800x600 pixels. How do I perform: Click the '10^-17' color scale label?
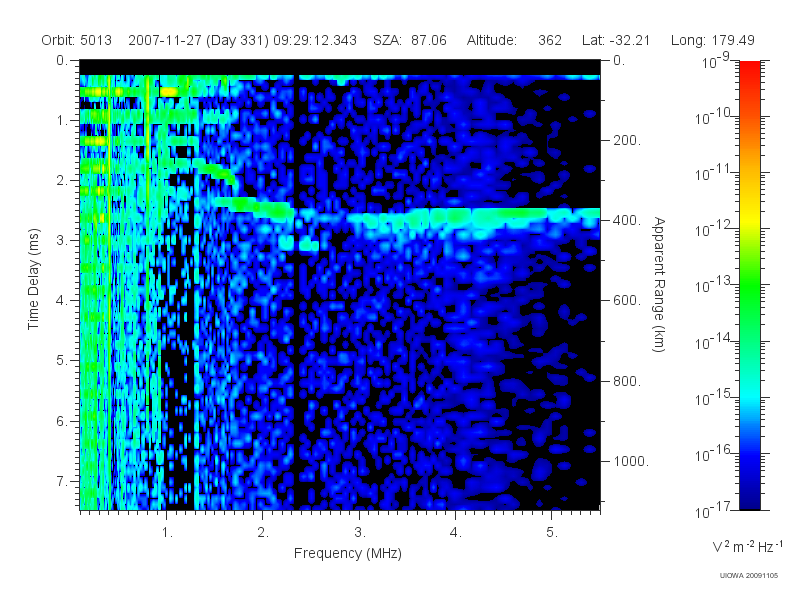(713, 510)
